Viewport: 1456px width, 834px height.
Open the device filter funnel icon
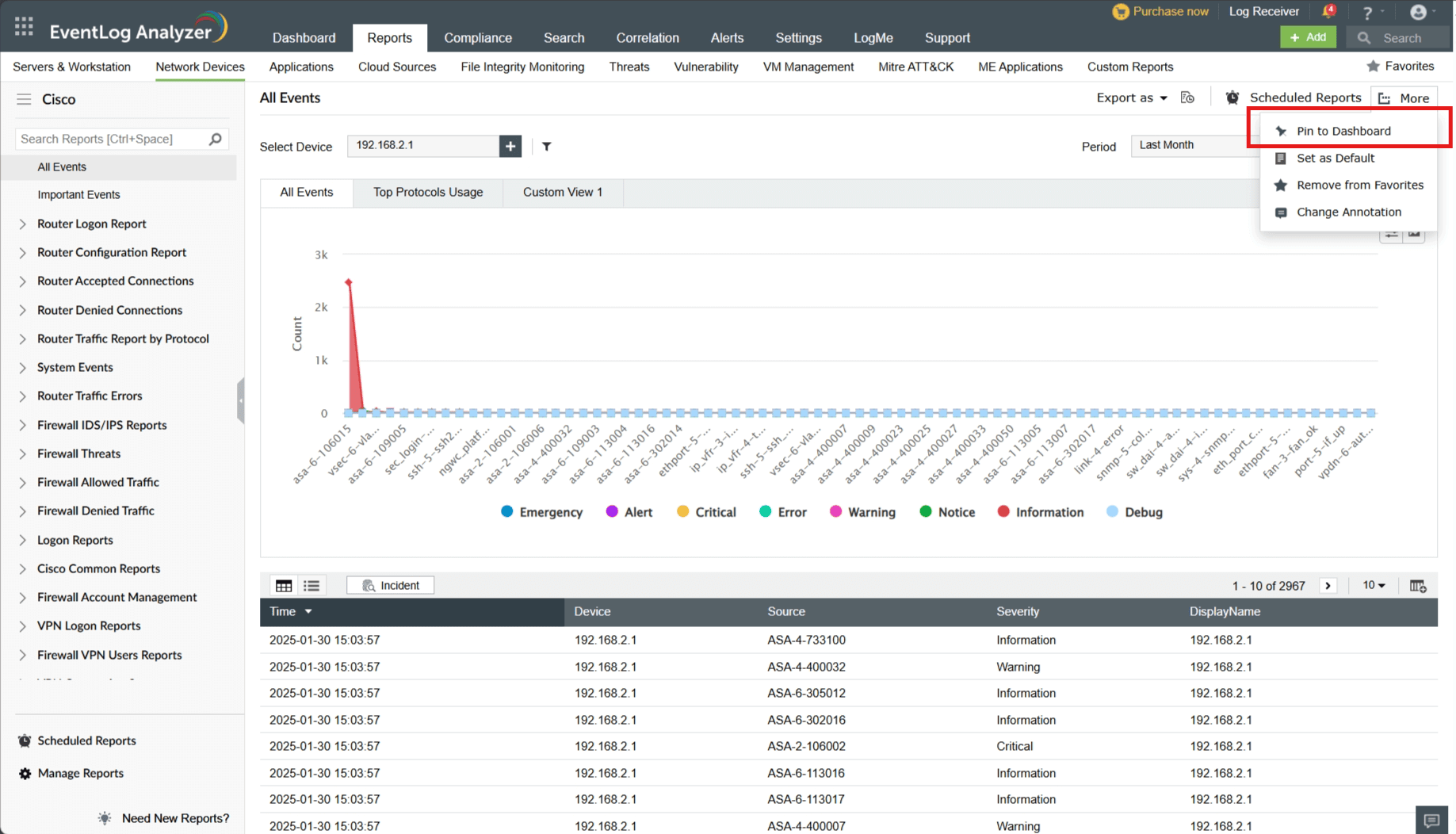pyautogui.click(x=547, y=146)
